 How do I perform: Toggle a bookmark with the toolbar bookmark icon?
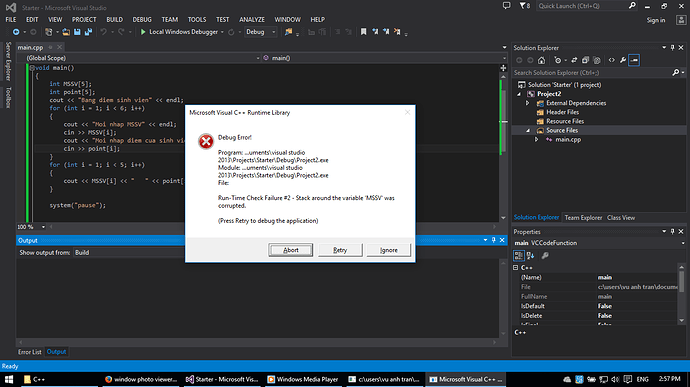(363, 32)
